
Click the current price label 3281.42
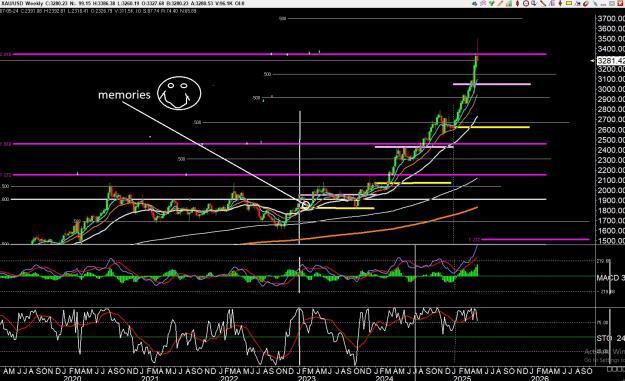point(611,61)
